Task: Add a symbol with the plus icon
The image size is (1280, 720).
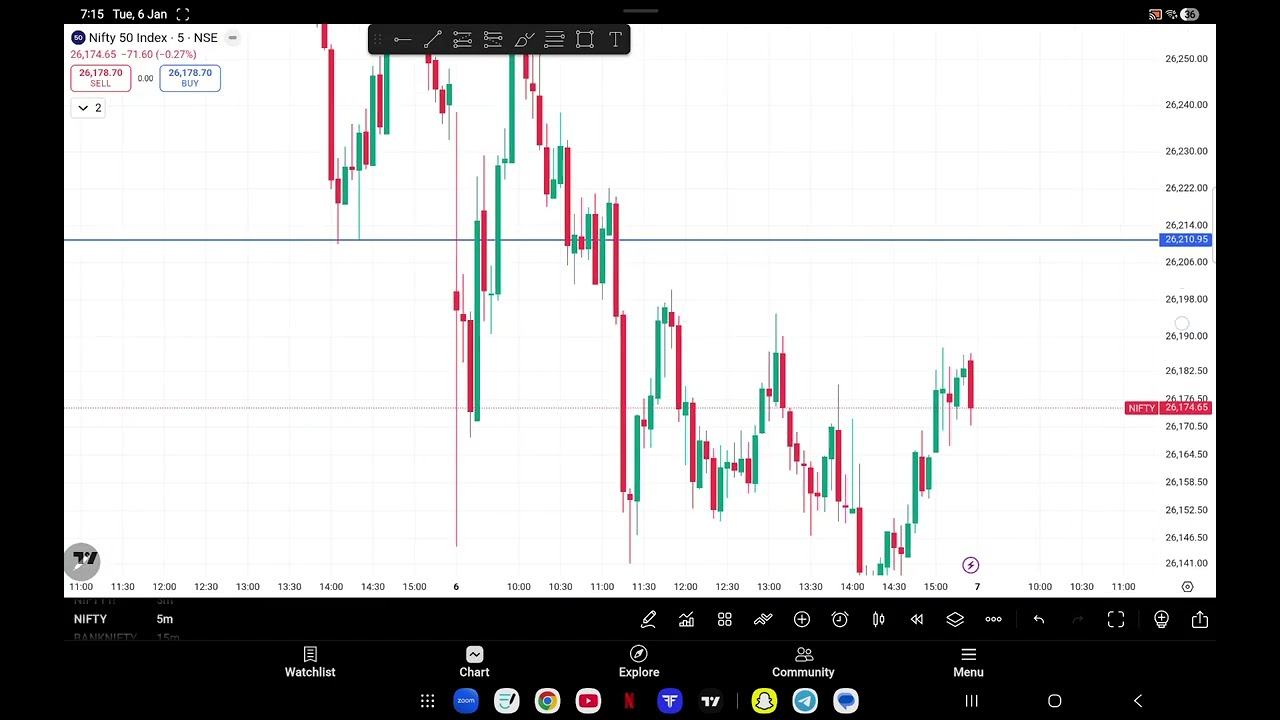Action: [801, 620]
